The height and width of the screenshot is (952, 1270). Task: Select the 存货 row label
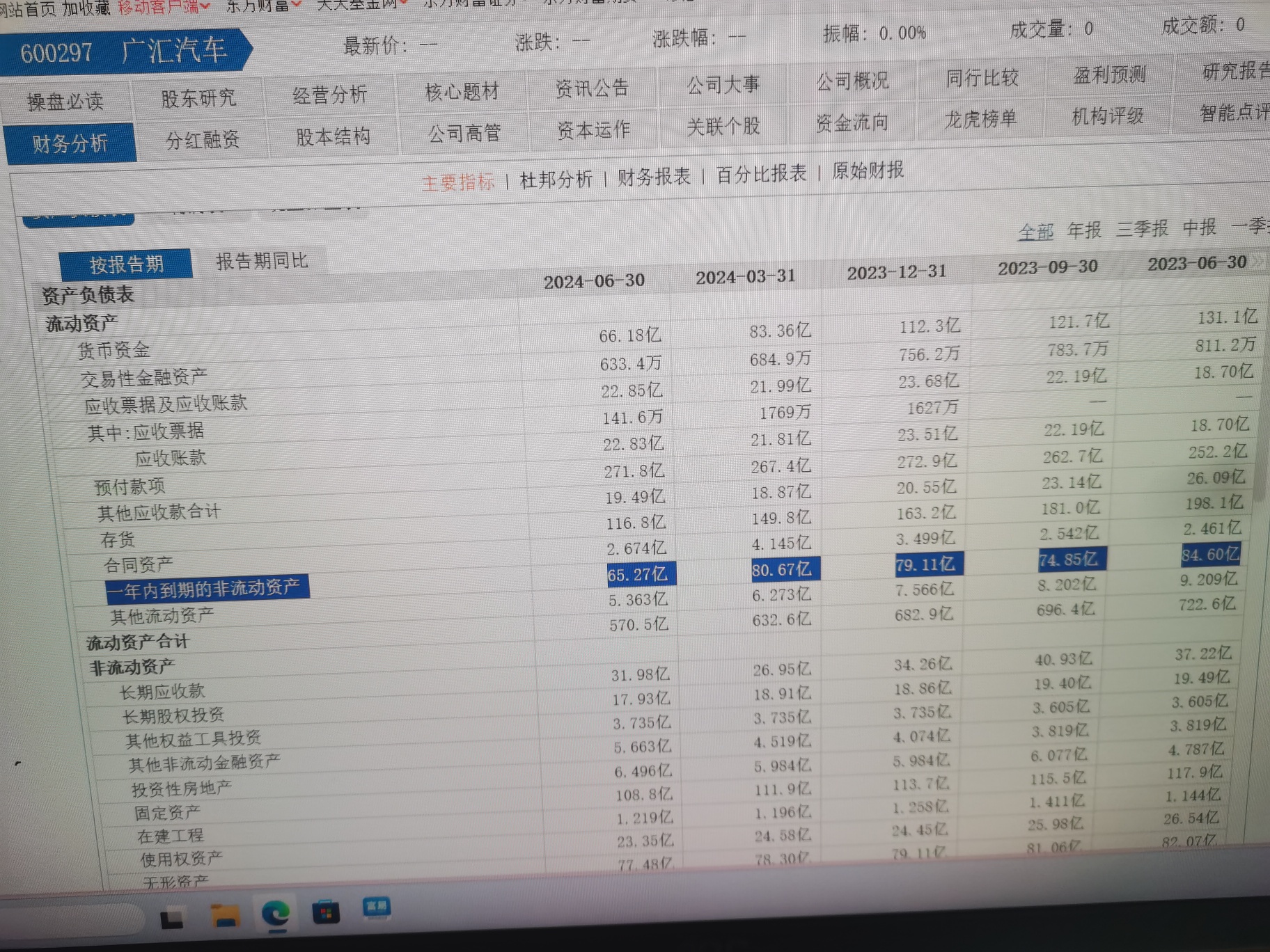pyautogui.click(x=118, y=540)
